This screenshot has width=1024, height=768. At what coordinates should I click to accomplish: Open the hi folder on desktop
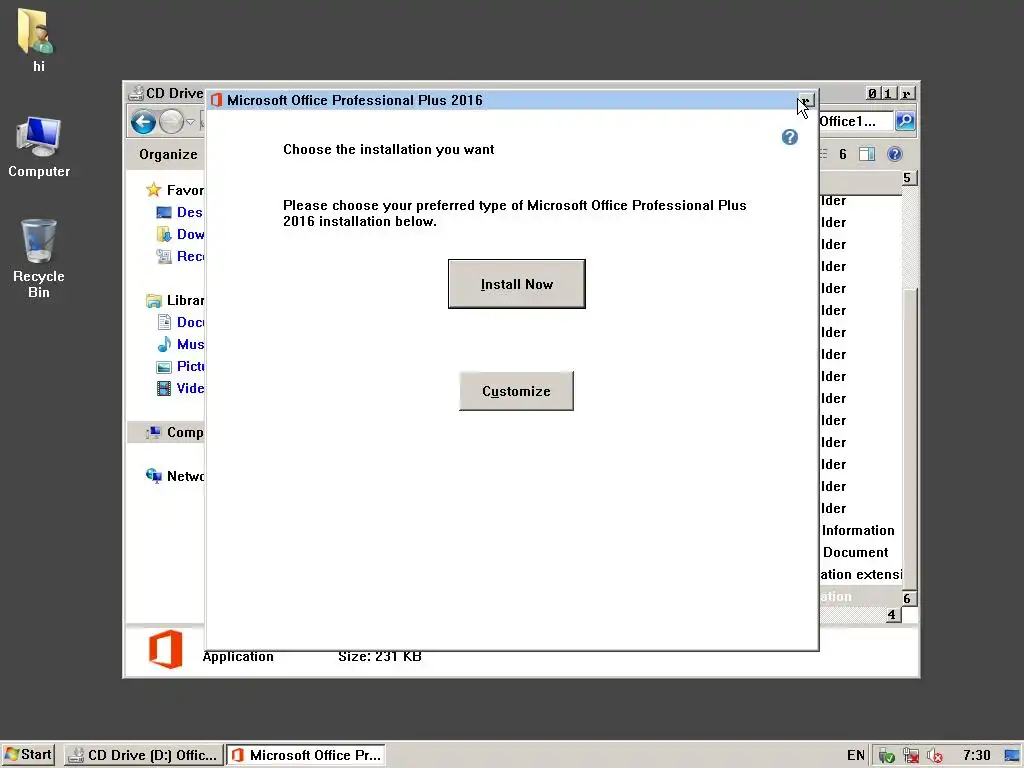pos(38,40)
